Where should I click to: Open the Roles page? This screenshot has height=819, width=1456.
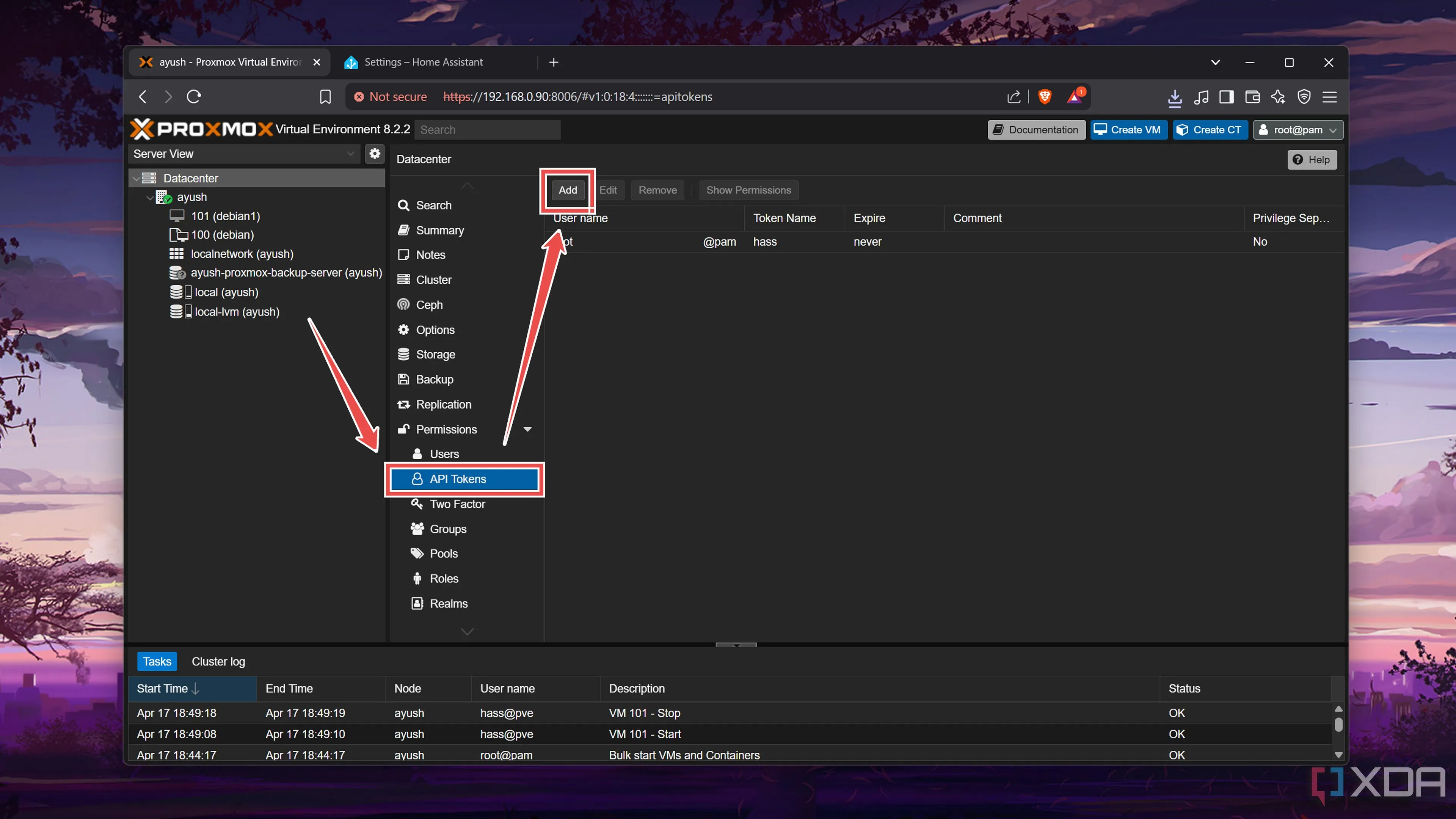466,578
